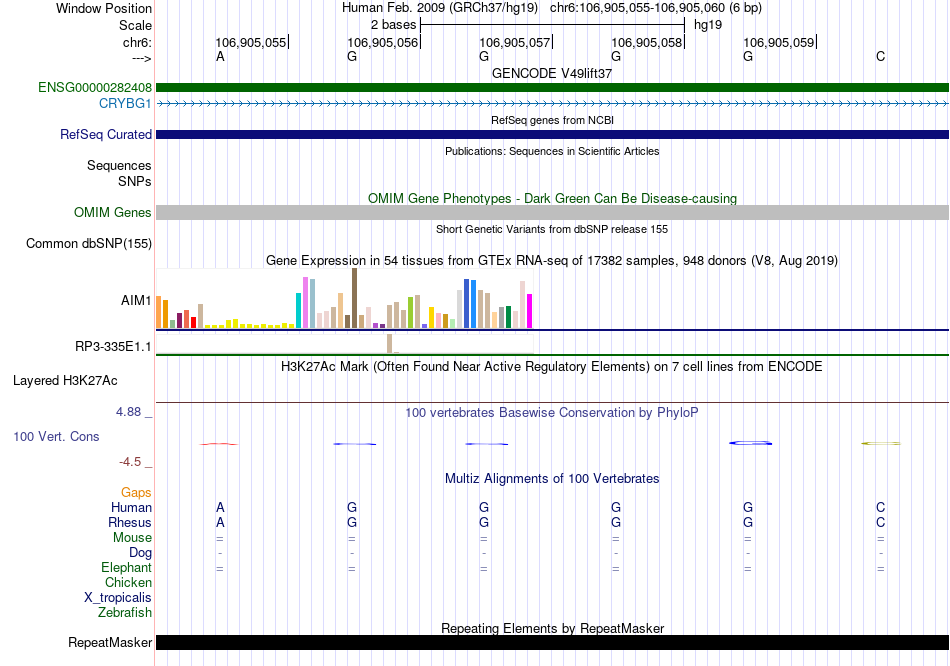Click the black RepeatMasker element bar
Screen dimensions: 950x666
point(553,643)
